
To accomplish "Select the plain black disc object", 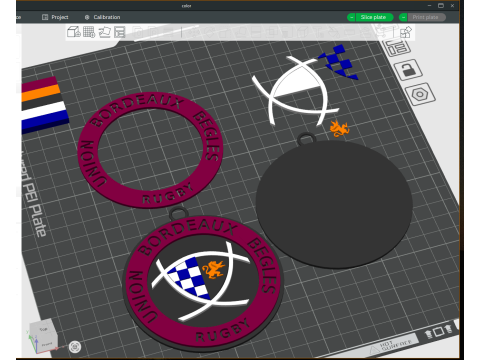I will 334,203.
